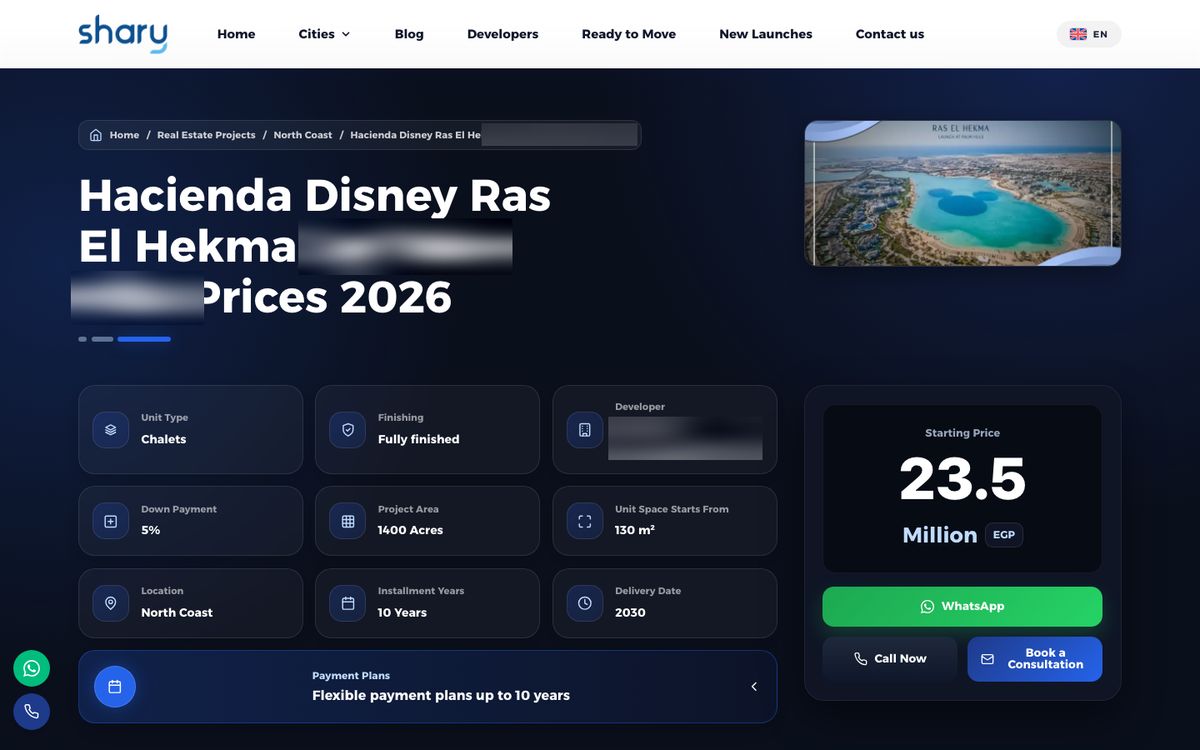The image size is (1200, 750).
Task: Click the Call Now button
Action: [x=890, y=659]
